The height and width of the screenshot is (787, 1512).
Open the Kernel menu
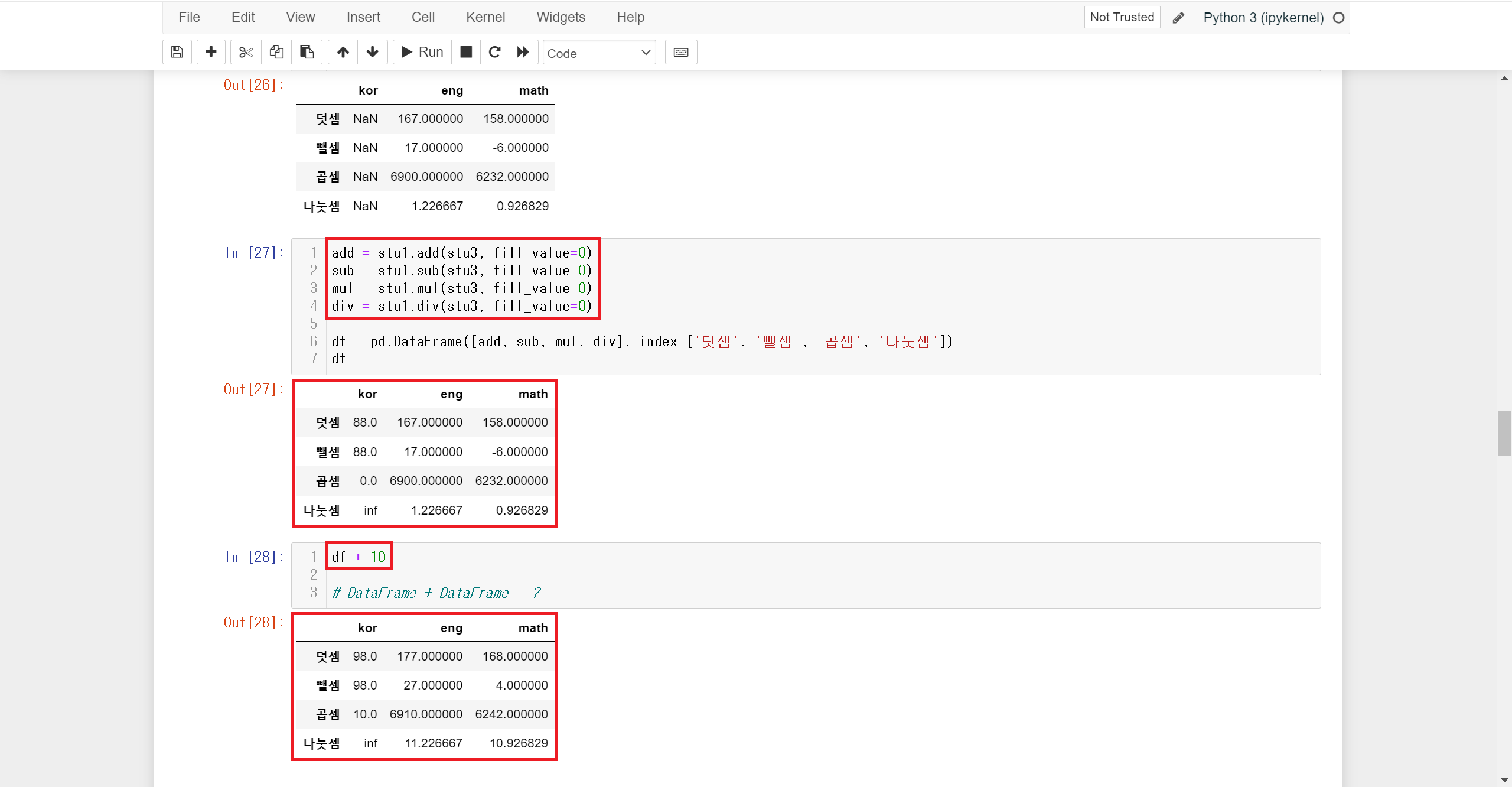click(485, 17)
